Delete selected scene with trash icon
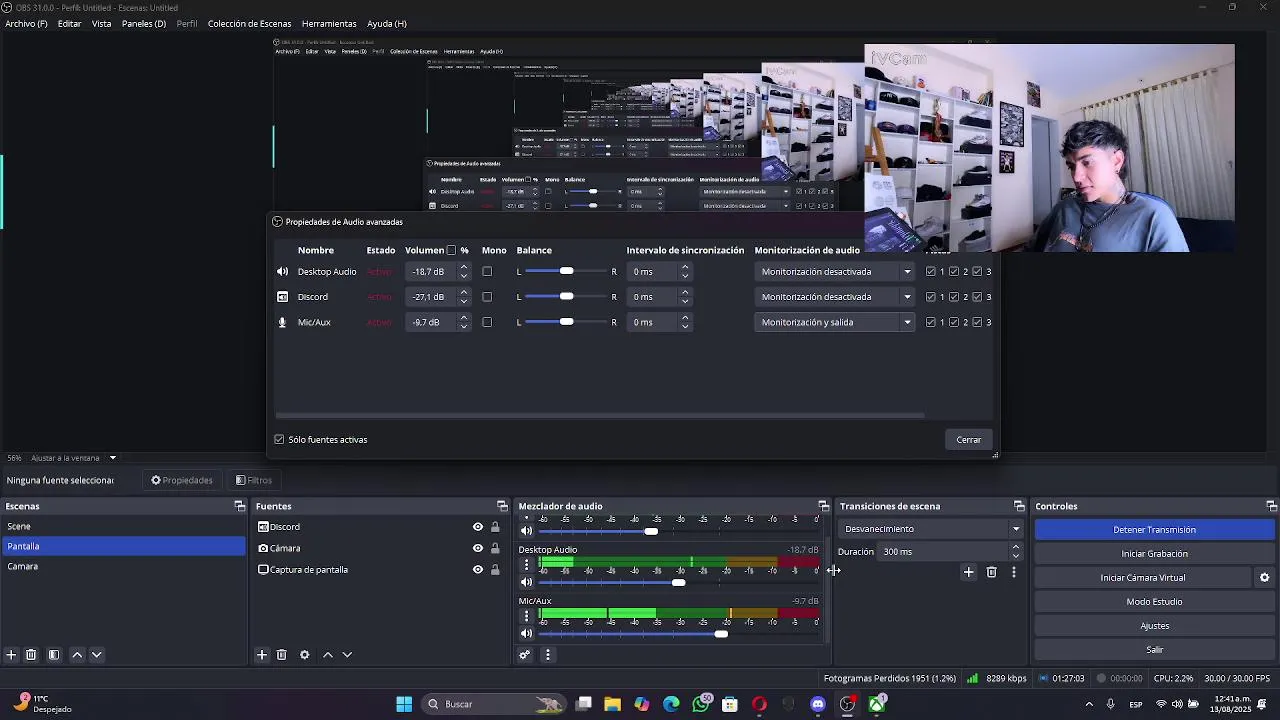 pyautogui.click(x=31, y=655)
